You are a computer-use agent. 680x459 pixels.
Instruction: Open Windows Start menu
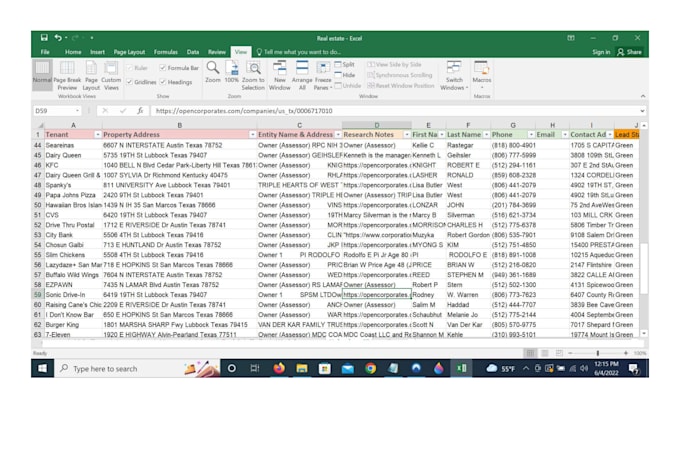42,368
